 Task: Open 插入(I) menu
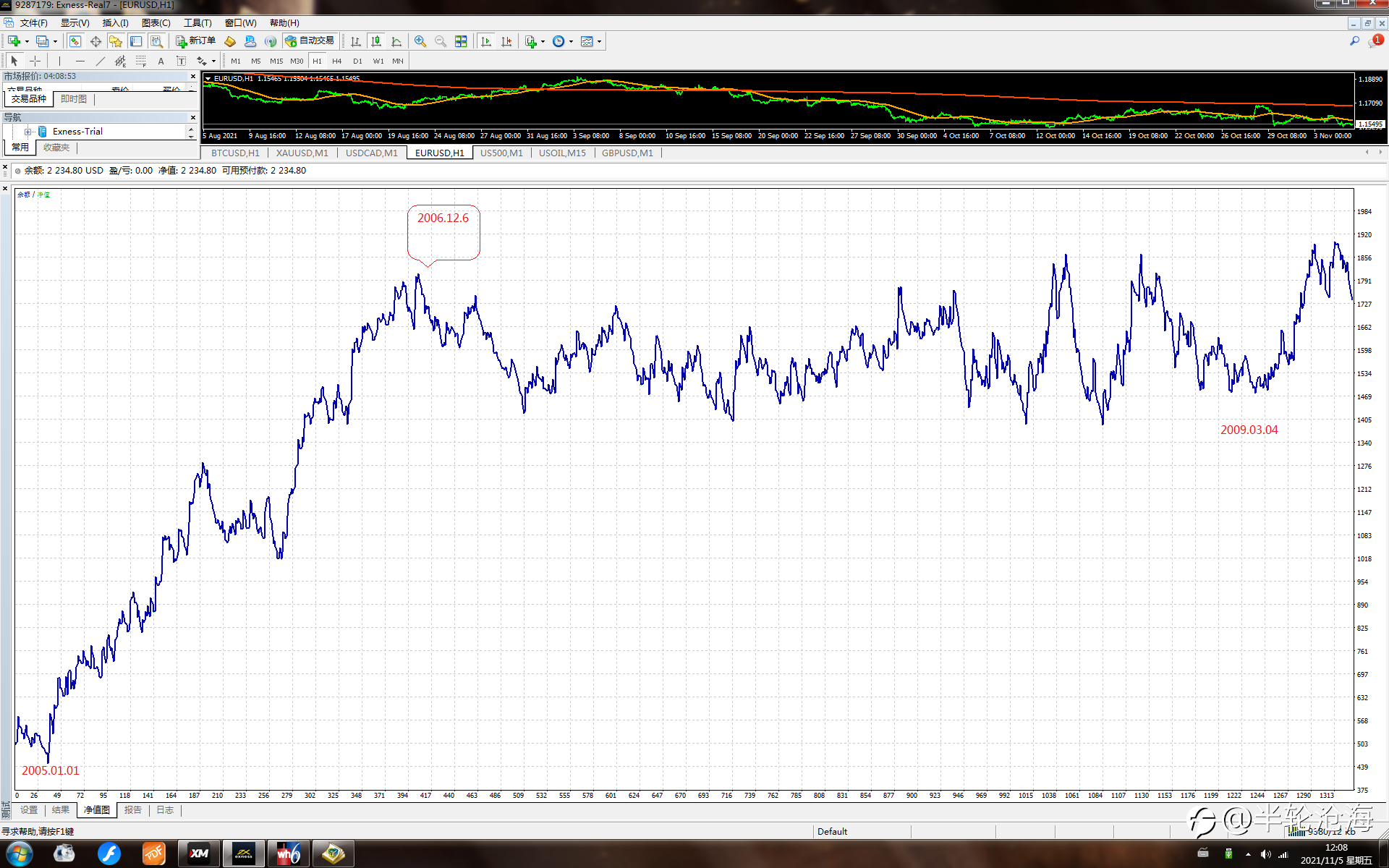click(x=115, y=23)
